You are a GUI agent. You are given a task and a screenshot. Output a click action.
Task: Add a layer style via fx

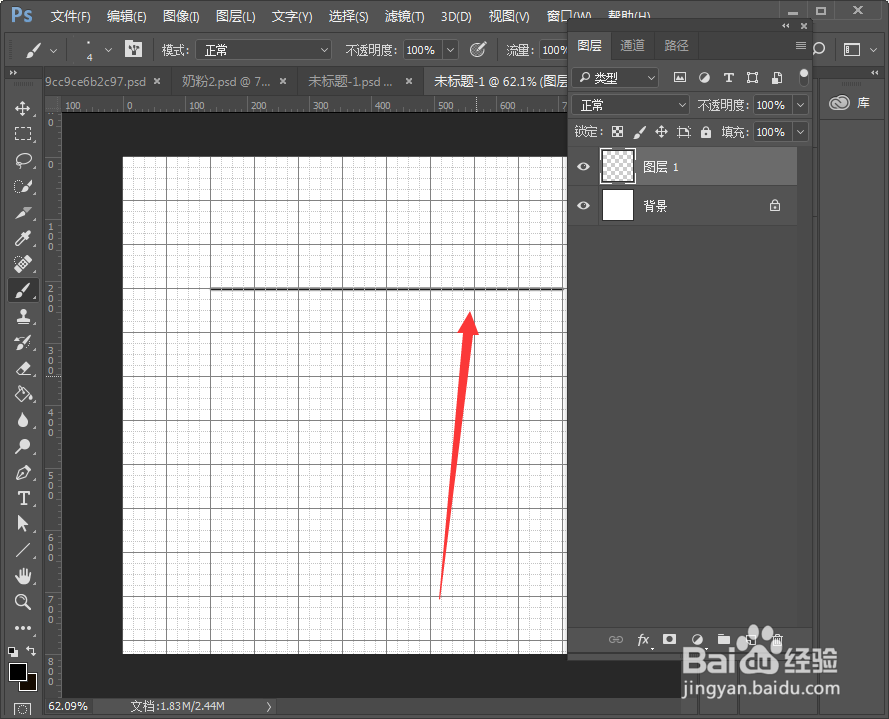pyautogui.click(x=643, y=640)
